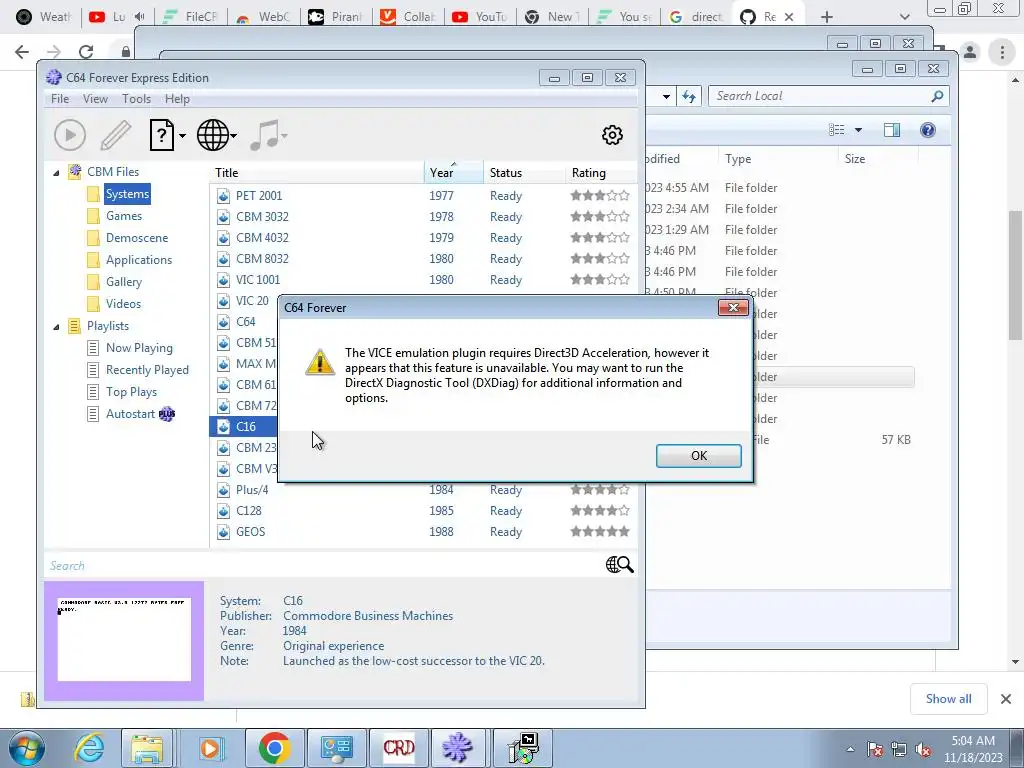This screenshot has height=768, width=1024.
Task: Select the Demoscene folder
Action: 136,238
